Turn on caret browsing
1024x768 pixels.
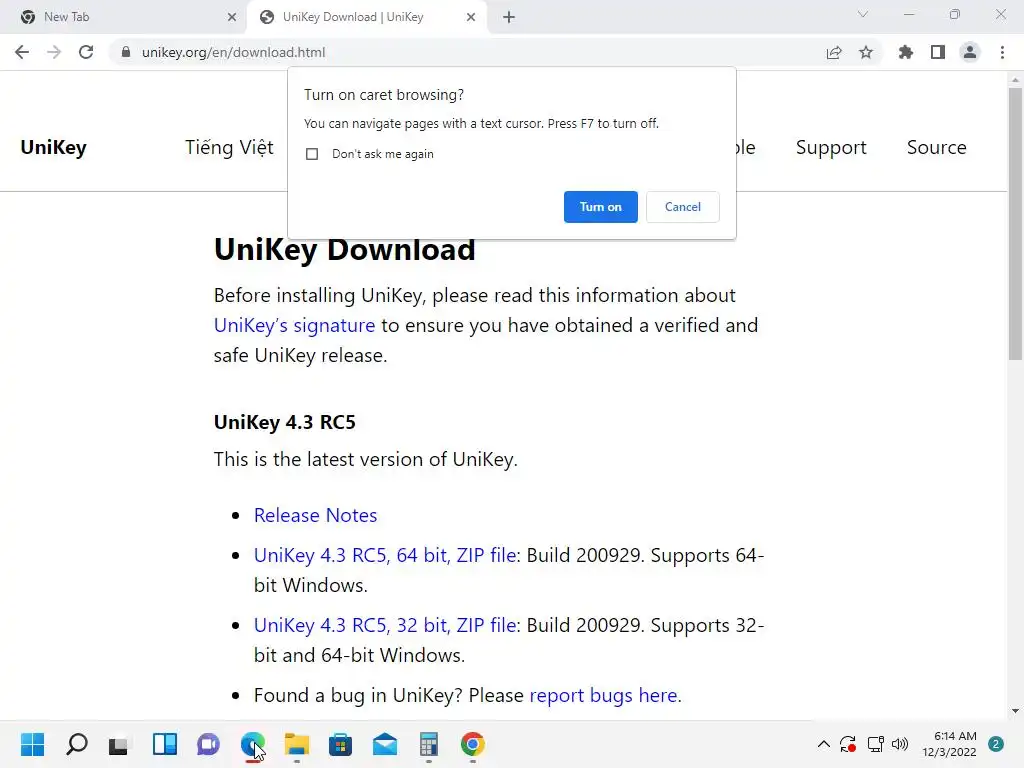(600, 207)
